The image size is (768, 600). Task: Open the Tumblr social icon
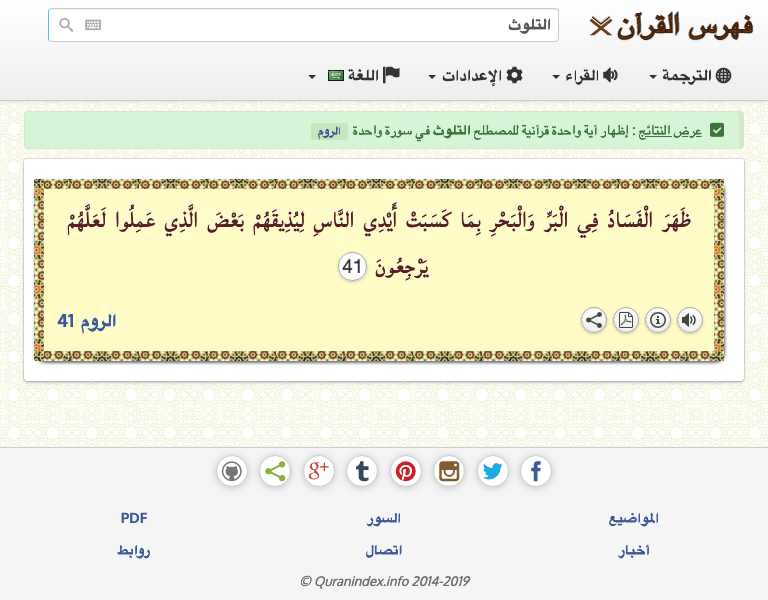pyautogui.click(x=362, y=471)
